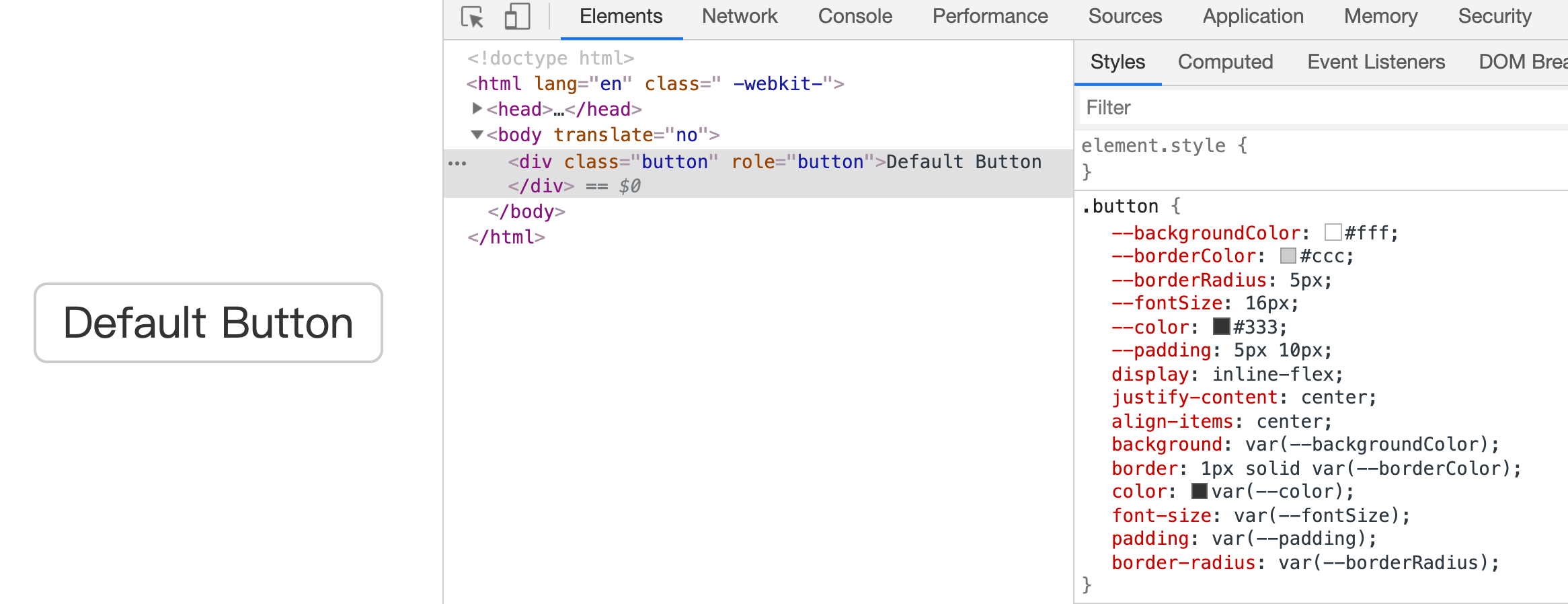This screenshot has width=1568, height=604.
Task: Click the .button selector in Styles
Action: point(1120,206)
